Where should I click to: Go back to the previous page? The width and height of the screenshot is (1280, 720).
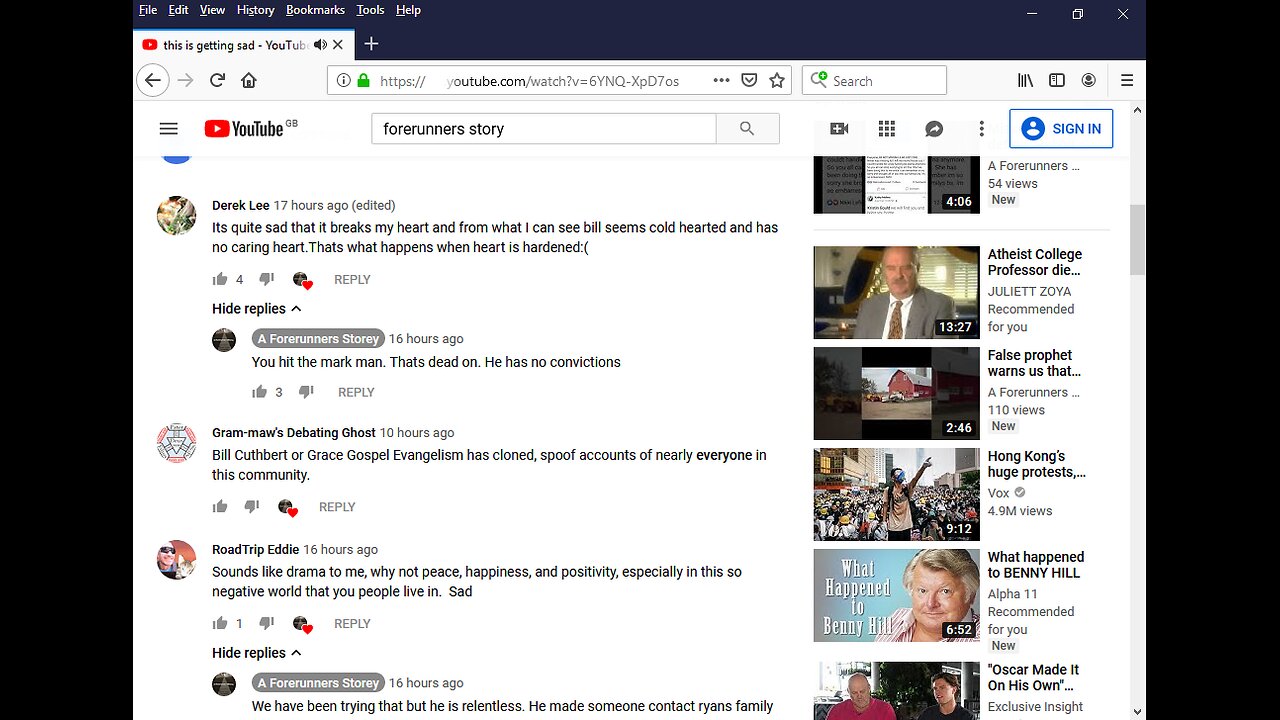[152, 81]
